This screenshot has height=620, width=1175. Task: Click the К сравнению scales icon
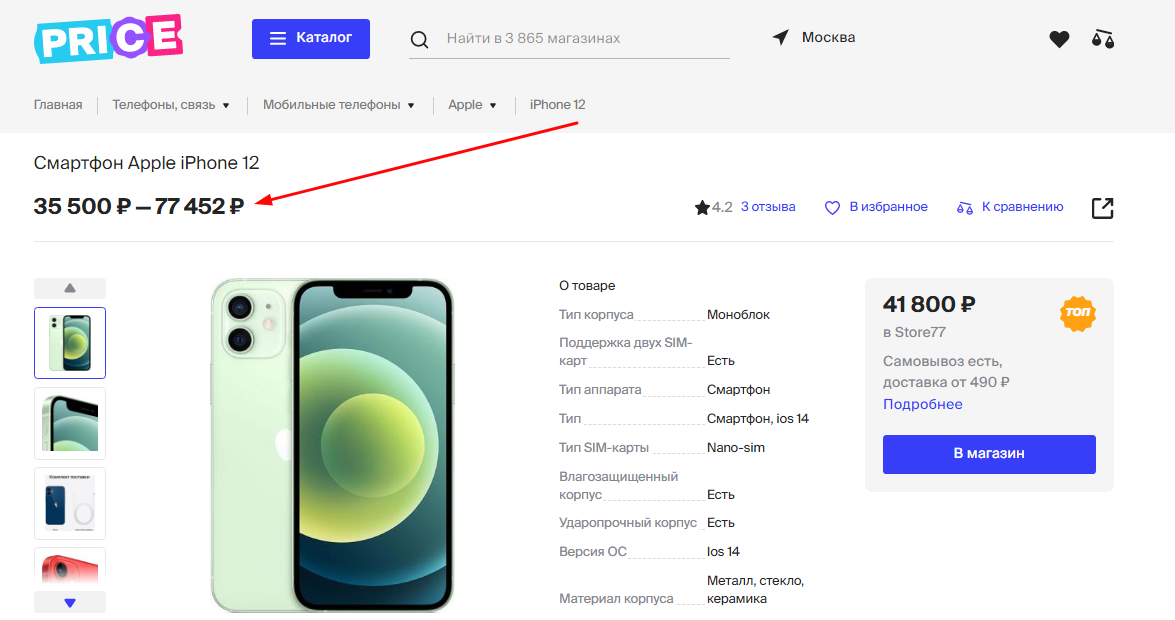pos(964,208)
